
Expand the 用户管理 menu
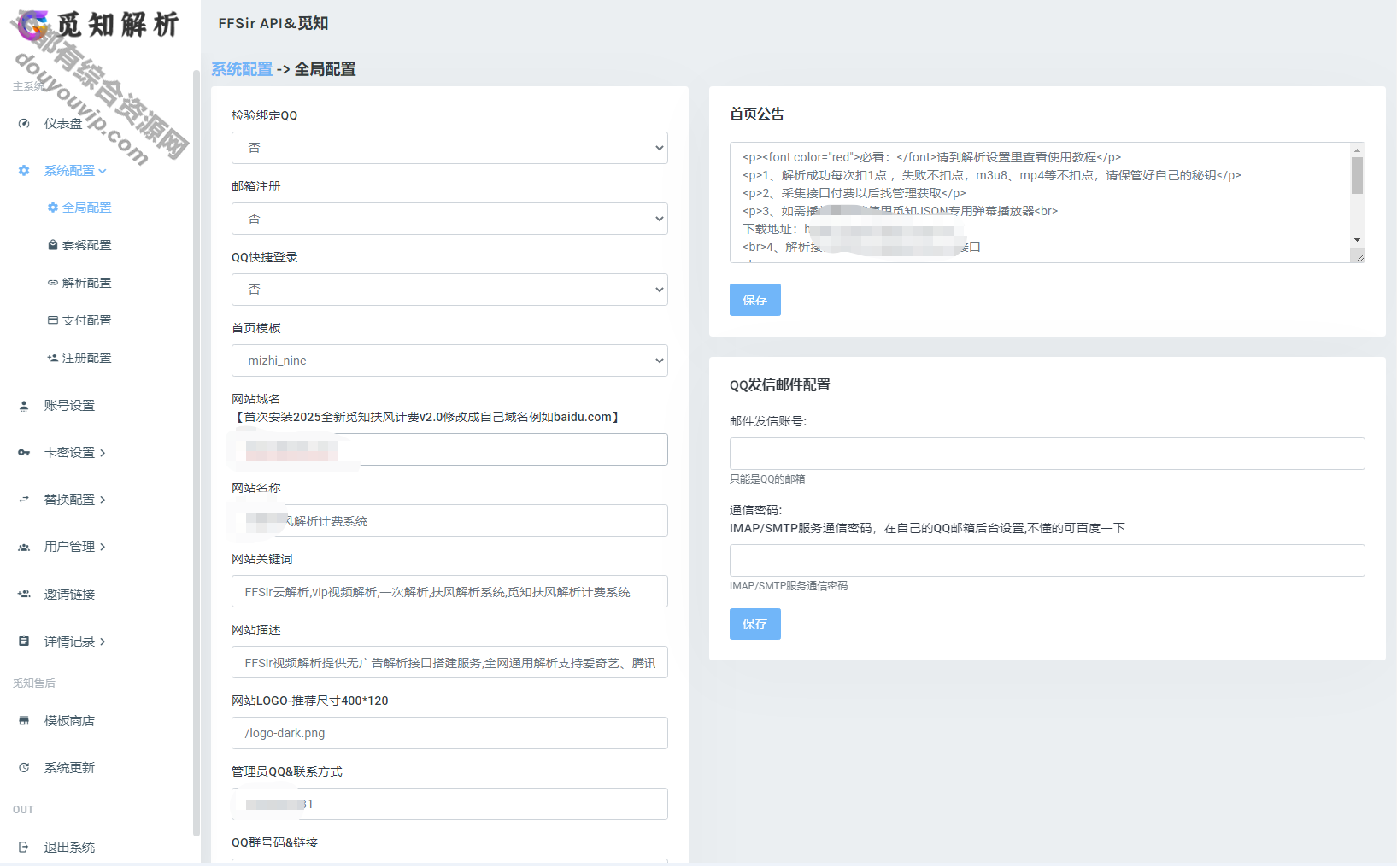coord(75,547)
